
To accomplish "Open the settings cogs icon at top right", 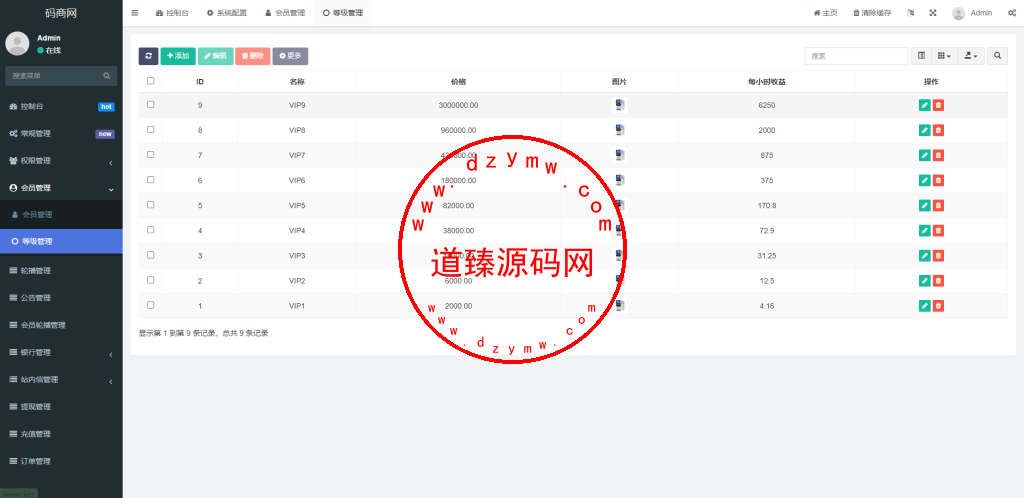I will [1012, 13].
